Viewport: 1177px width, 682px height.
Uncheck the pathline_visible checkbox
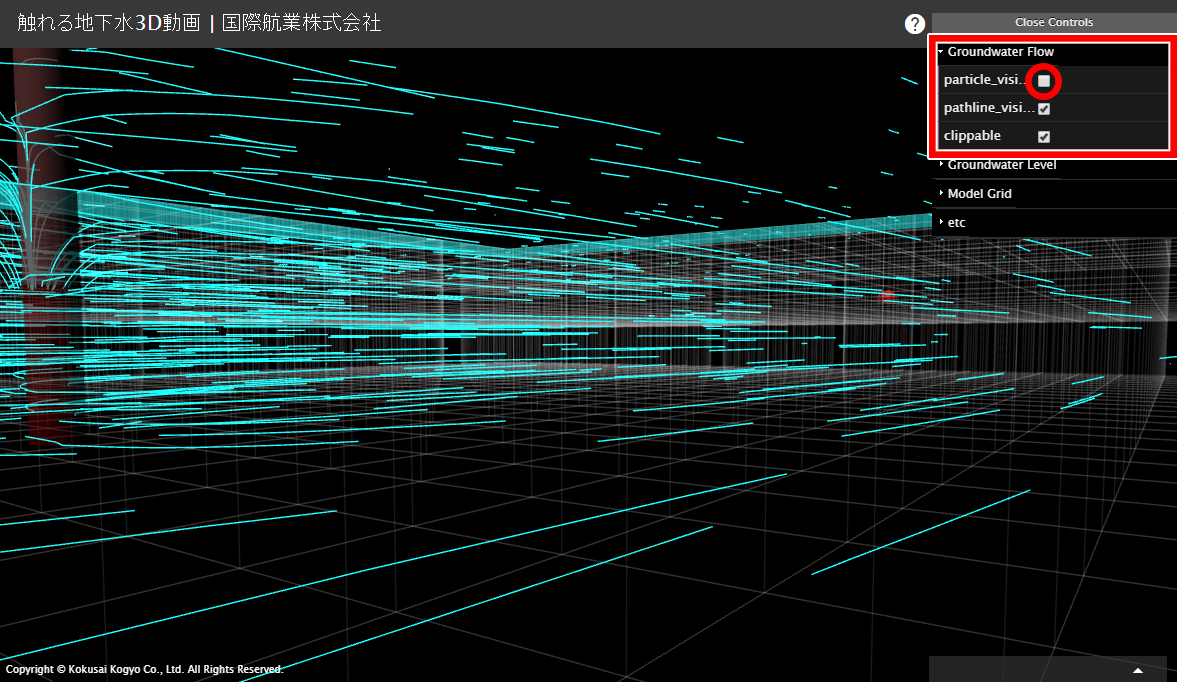tap(1043, 109)
